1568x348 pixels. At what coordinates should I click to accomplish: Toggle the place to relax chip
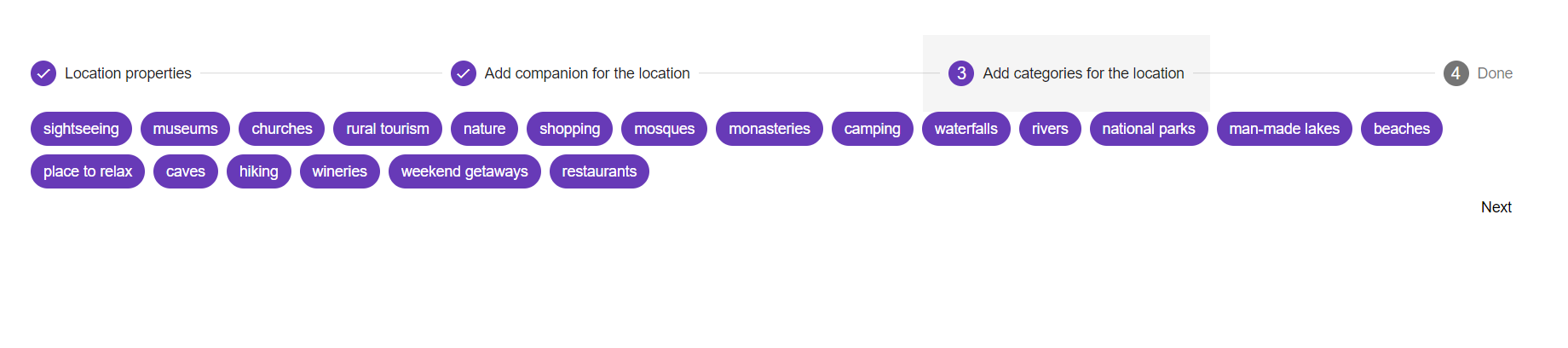click(x=88, y=171)
